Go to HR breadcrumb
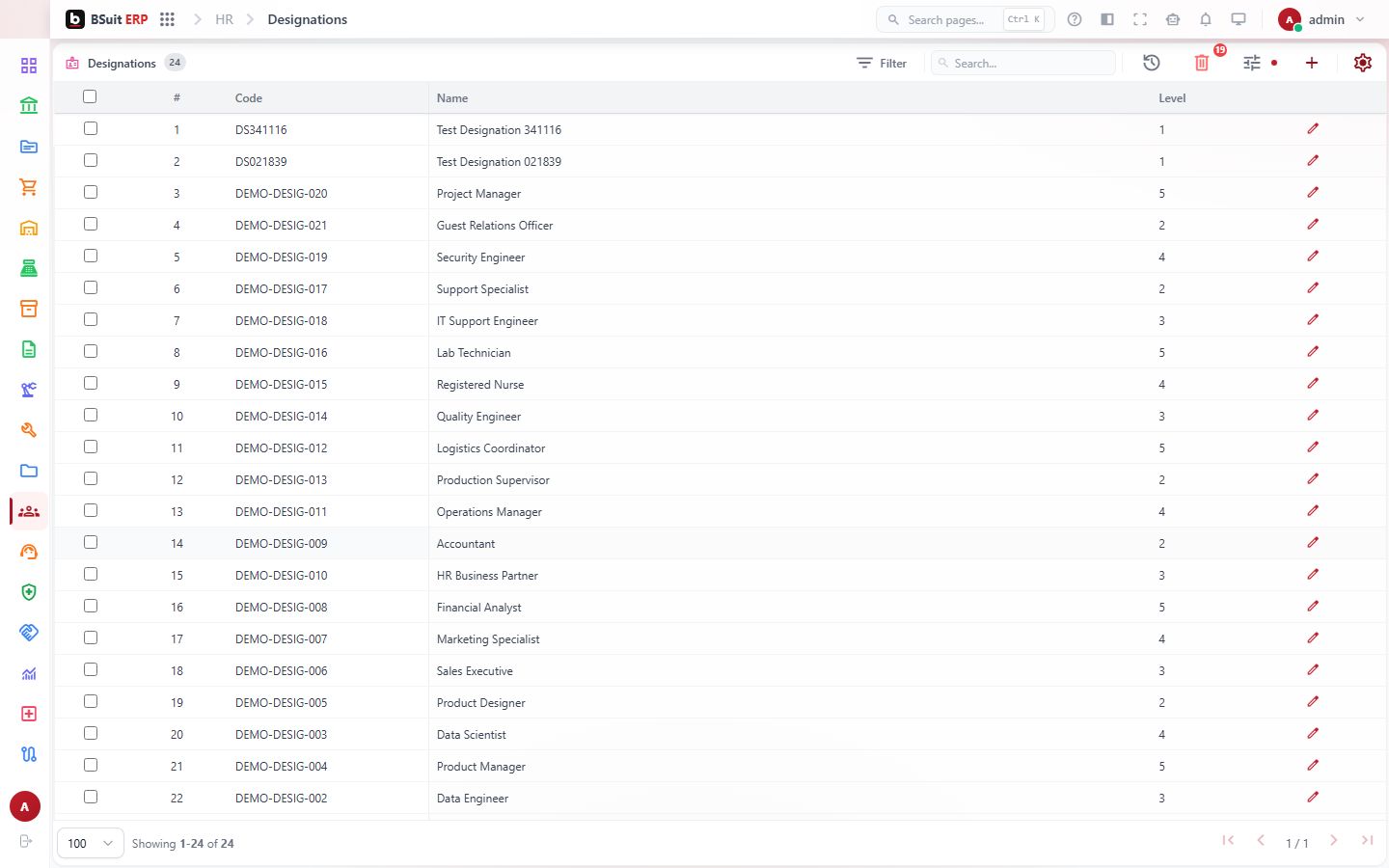The height and width of the screenshot is (868, 1389). (224, 19)
